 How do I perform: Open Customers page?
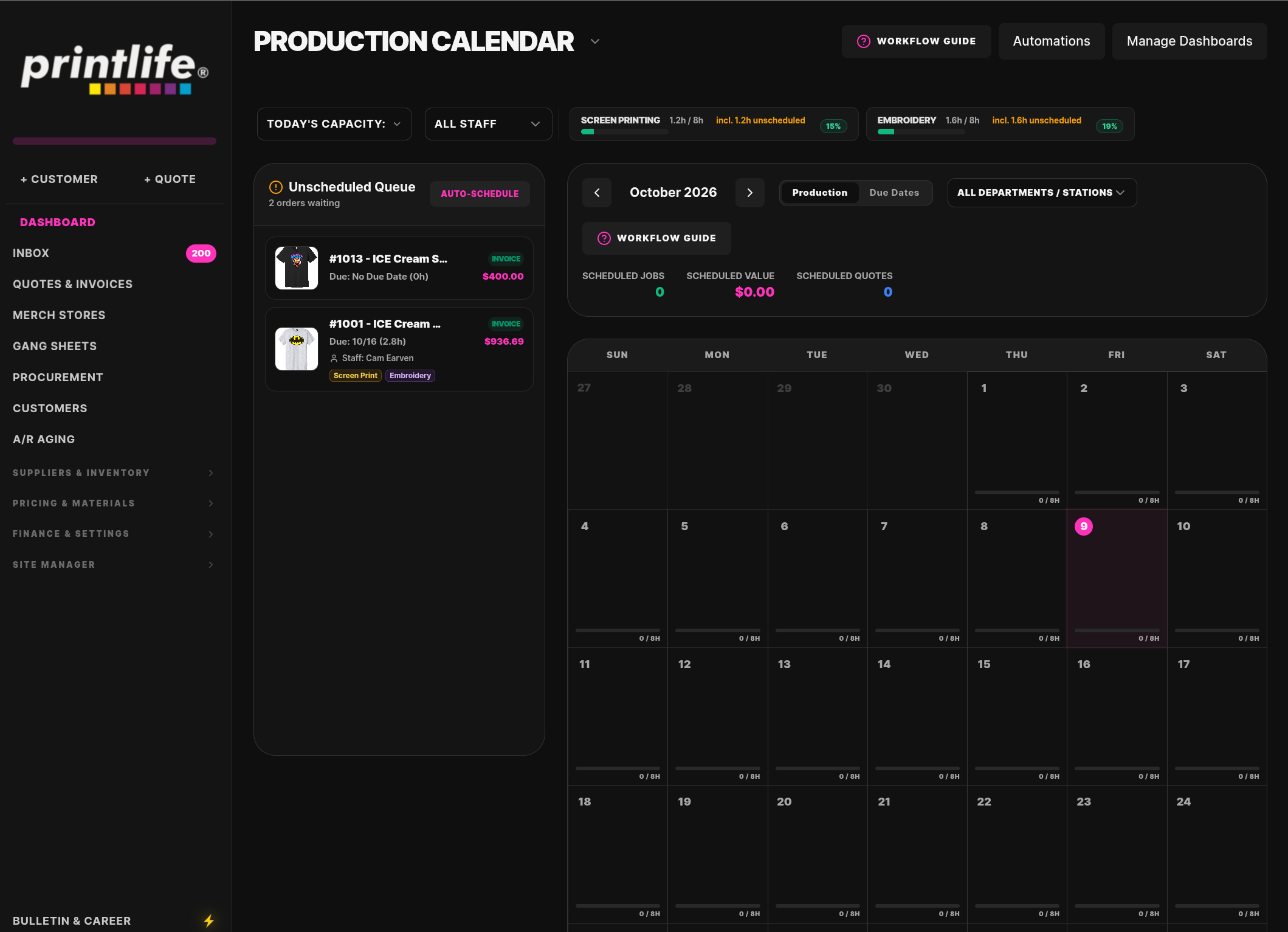pyautogui.click(x=50, y=409)
